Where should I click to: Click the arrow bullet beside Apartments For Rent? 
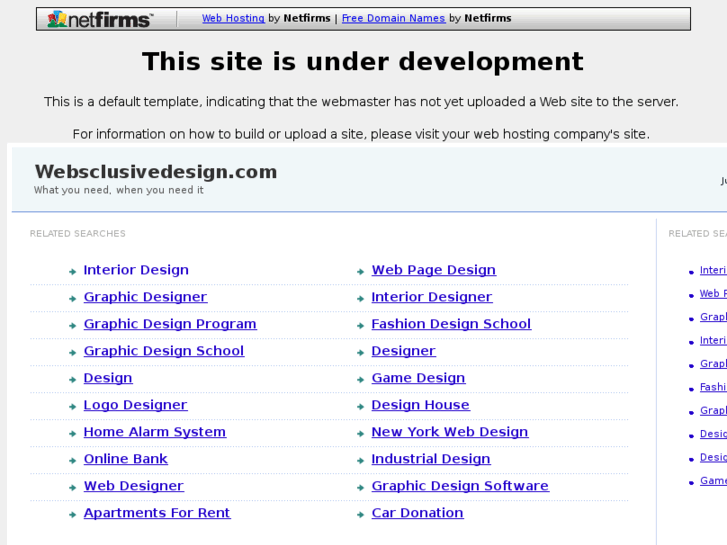pyautogui.click(x=72, y=514)
